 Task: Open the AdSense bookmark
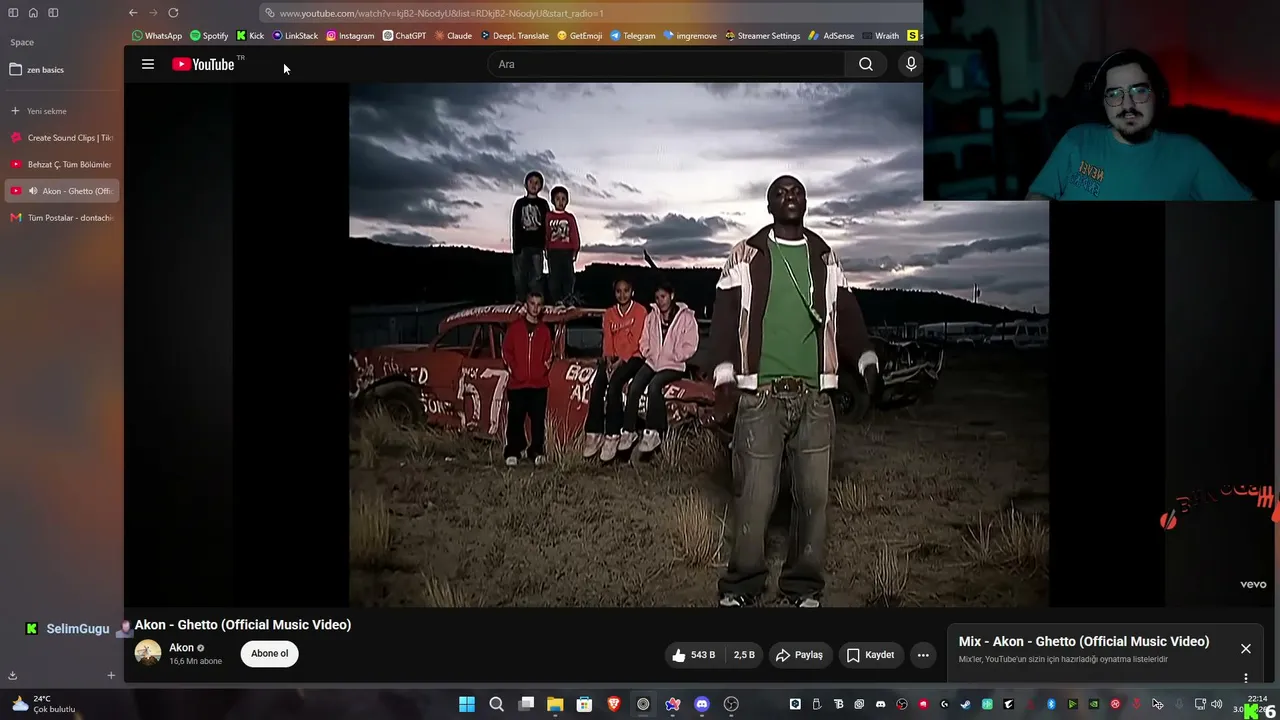click(832, 36)
